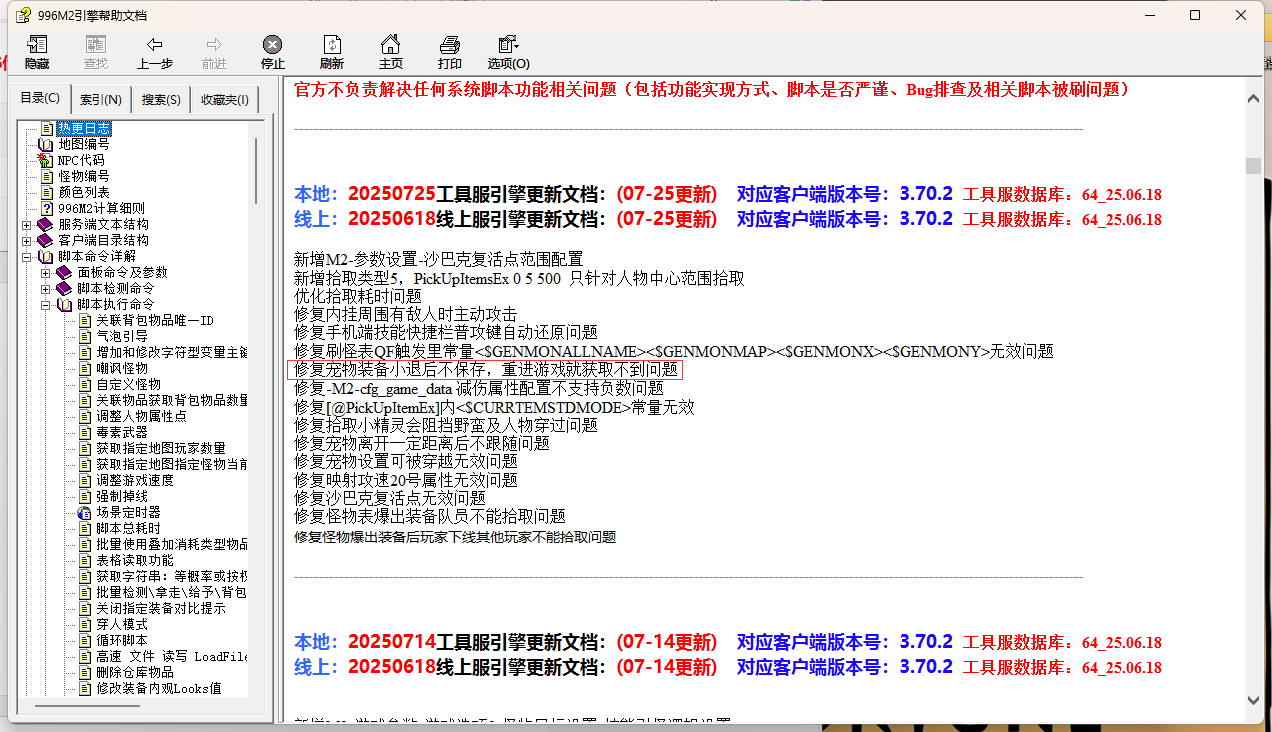Open the 调整游戏速度 topic
The height and width of the screenshot is (732, 1272).
pyautogui.click(x=135, y=480)
